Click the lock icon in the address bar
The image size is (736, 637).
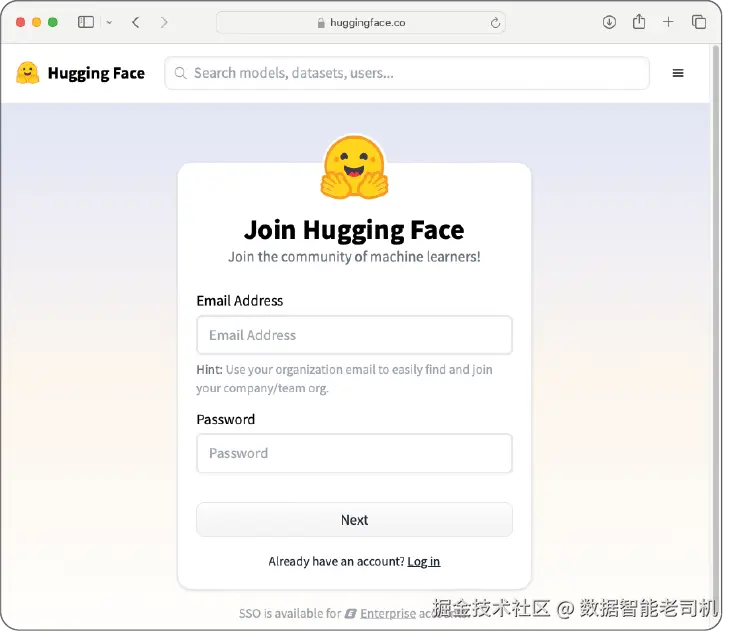pyautogui.click(x=321, y=23)
